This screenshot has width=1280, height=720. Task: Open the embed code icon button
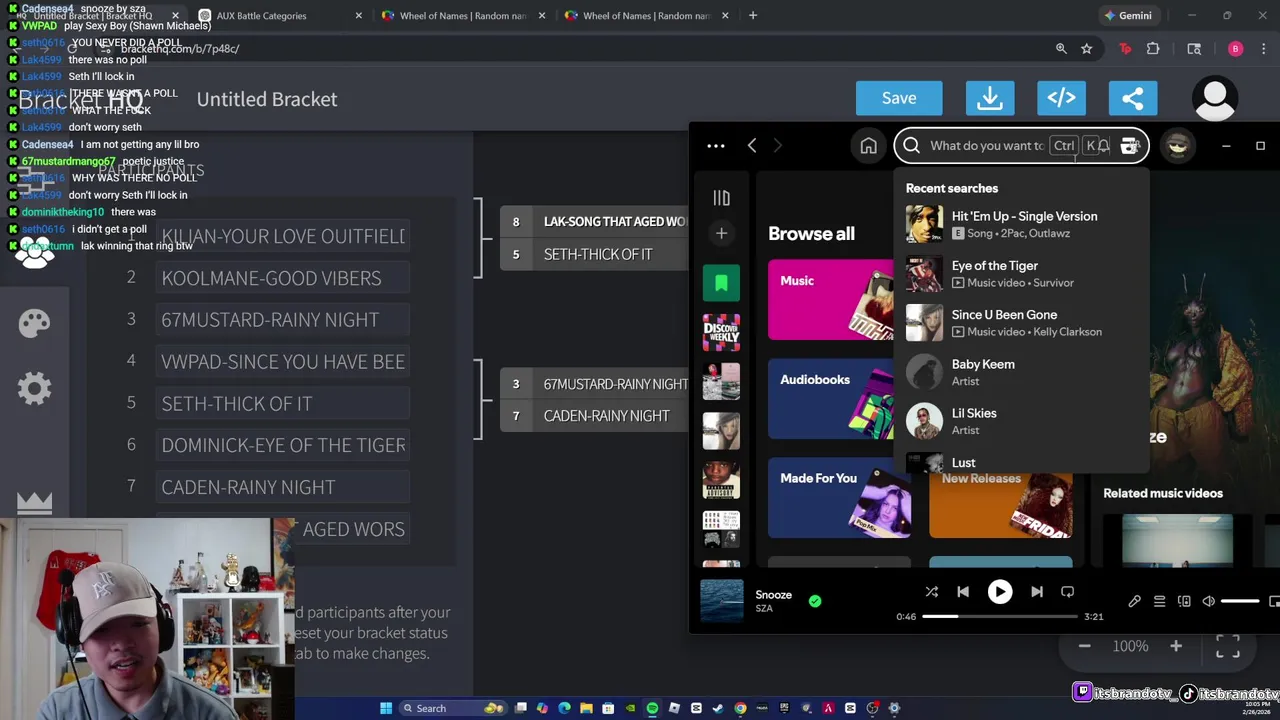click(x=1061, y=98)
